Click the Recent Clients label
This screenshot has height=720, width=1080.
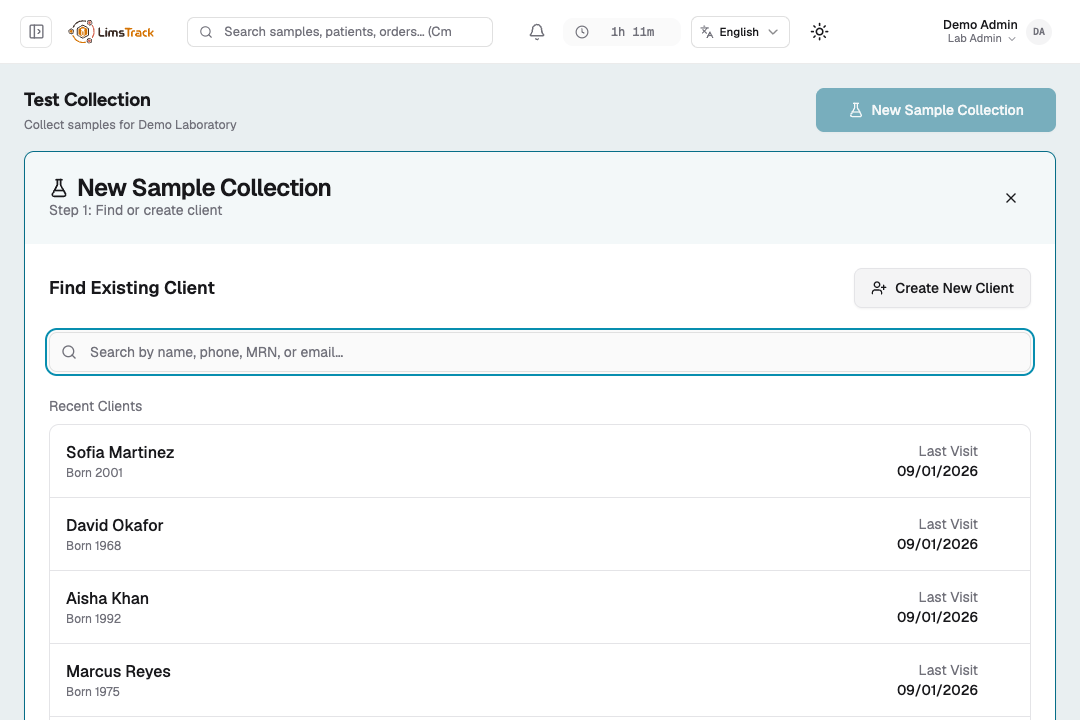tap(96, 406)
